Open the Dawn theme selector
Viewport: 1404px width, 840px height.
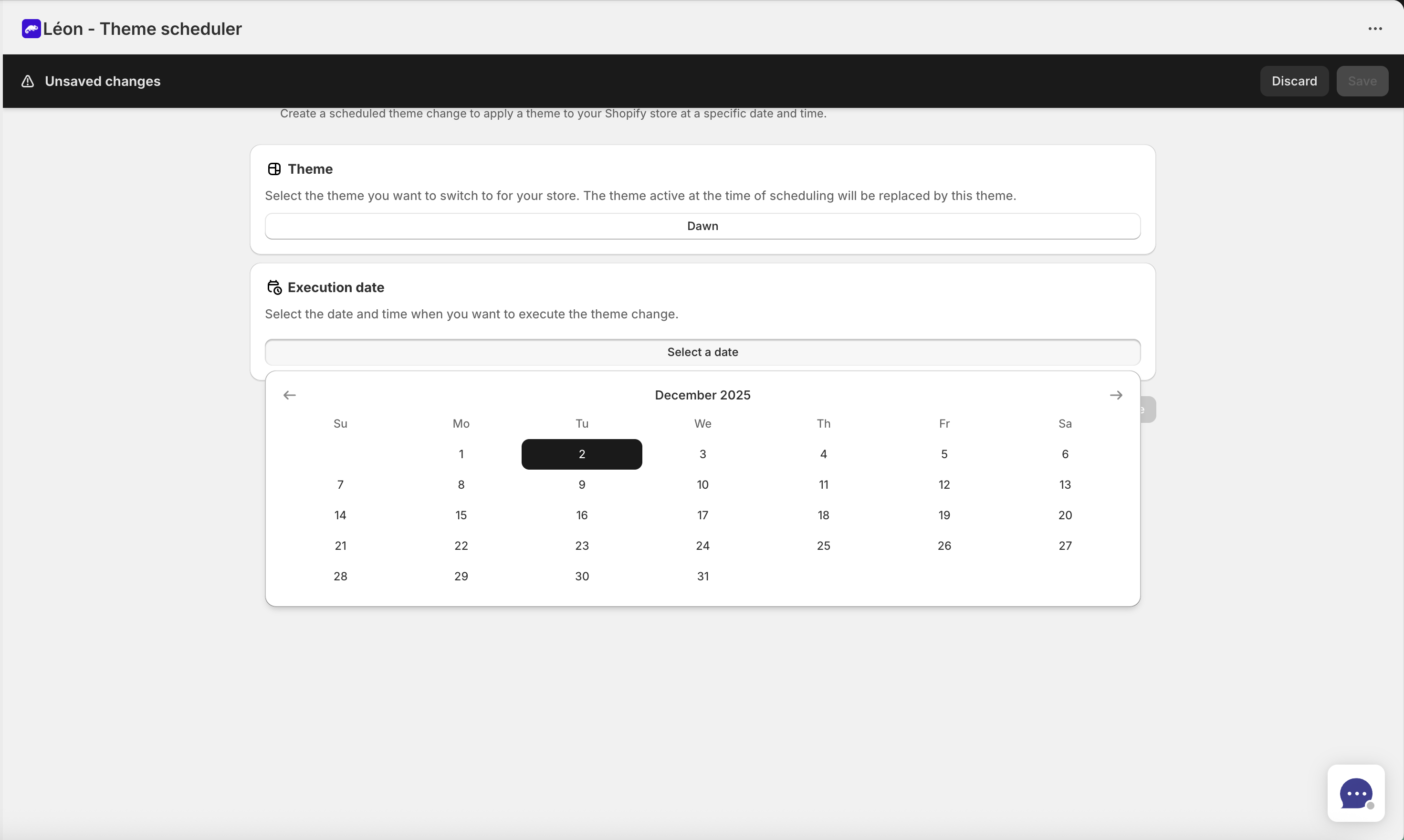point(702,226)
